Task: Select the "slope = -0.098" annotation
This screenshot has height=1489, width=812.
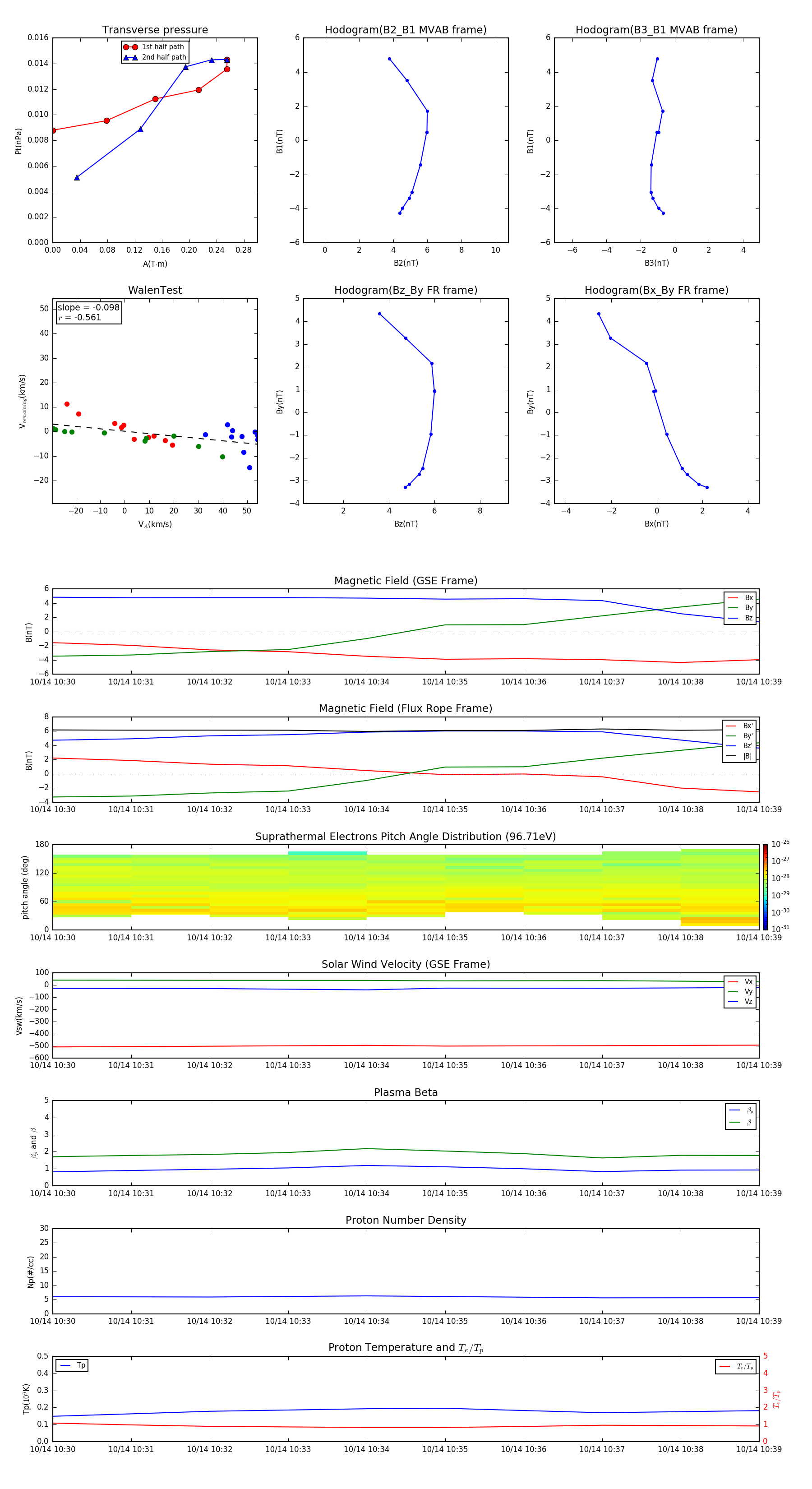Action: (x=88, y=308)
